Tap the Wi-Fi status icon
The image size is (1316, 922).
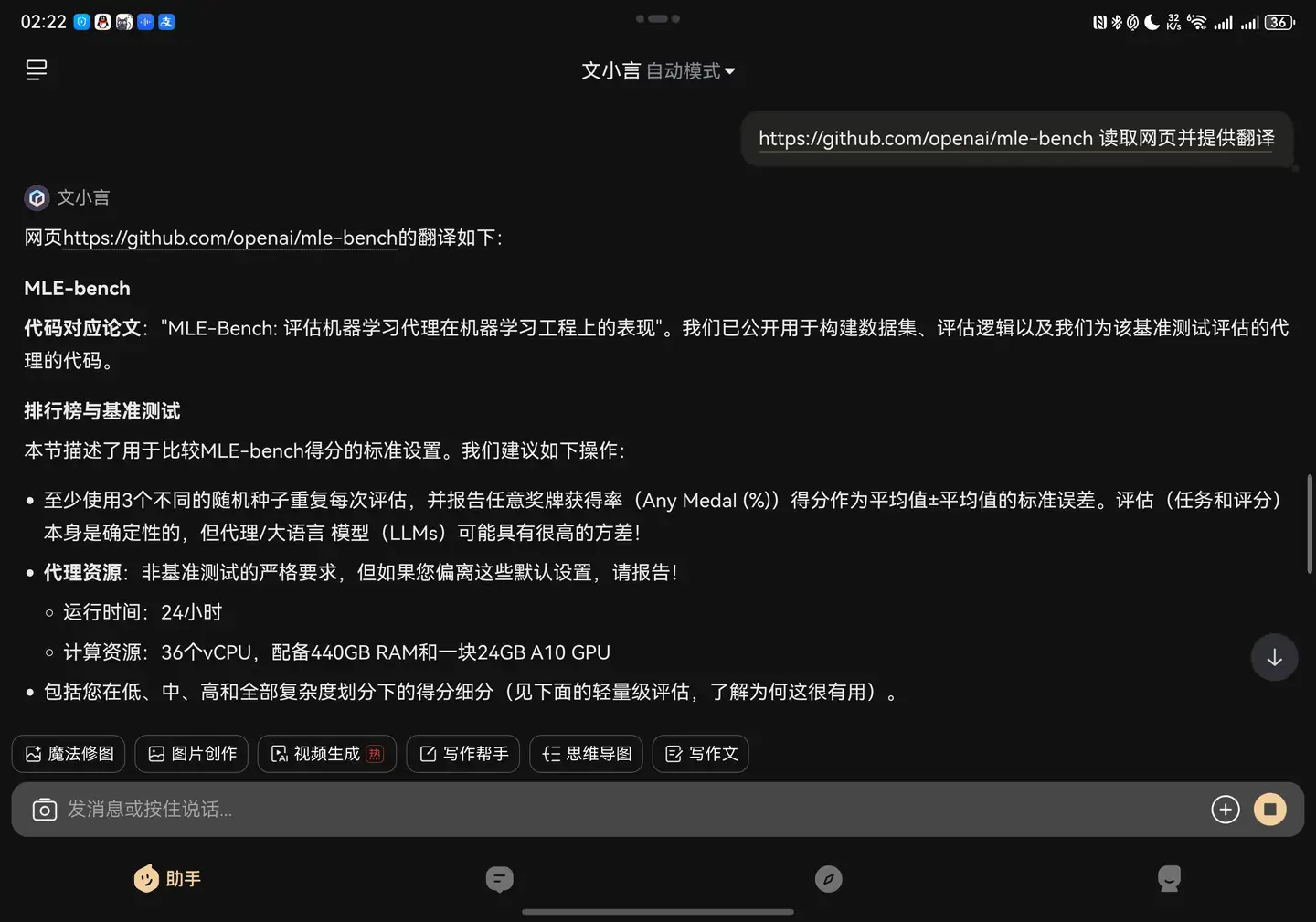click(1197, 22)
